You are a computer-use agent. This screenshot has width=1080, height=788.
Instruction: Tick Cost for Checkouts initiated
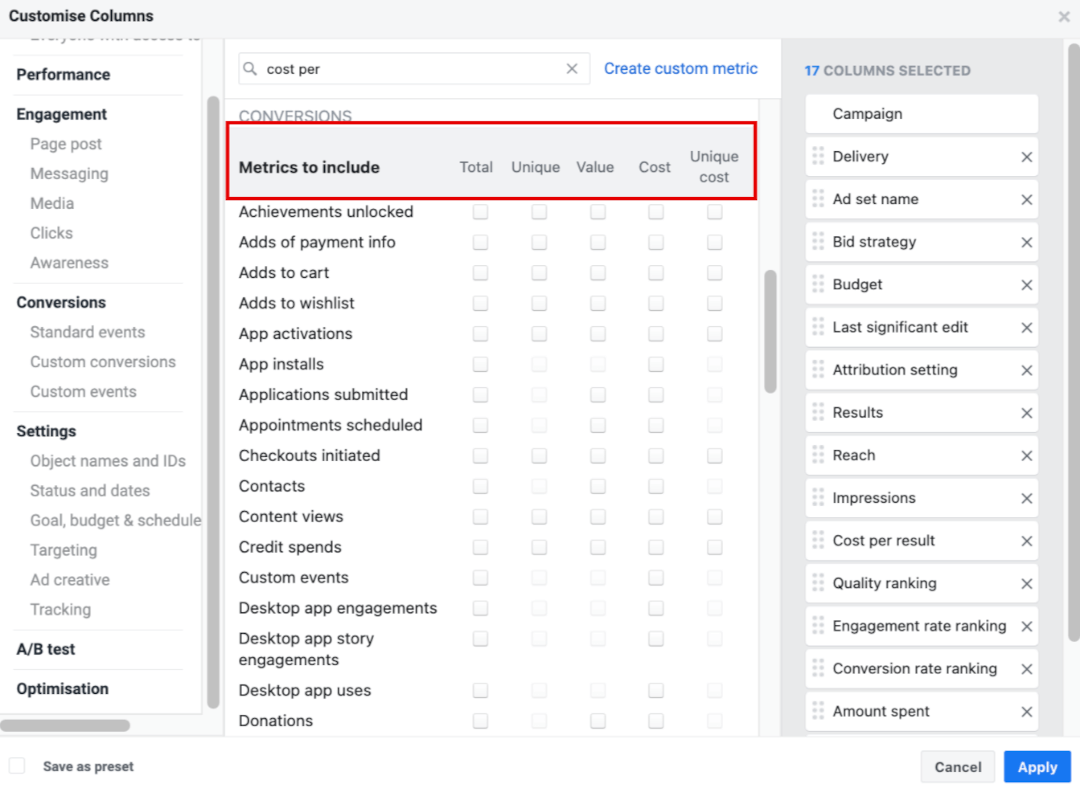click(656, 456)
